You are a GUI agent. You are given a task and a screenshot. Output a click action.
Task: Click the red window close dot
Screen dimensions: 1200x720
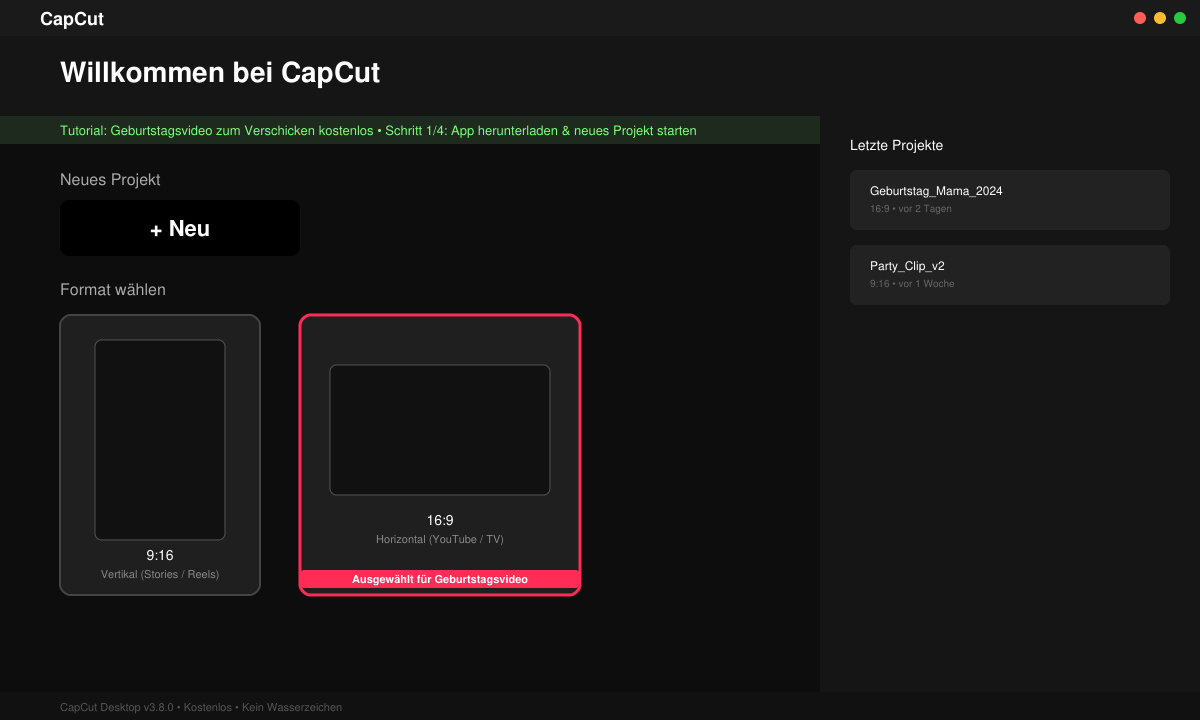[1140, 18]
